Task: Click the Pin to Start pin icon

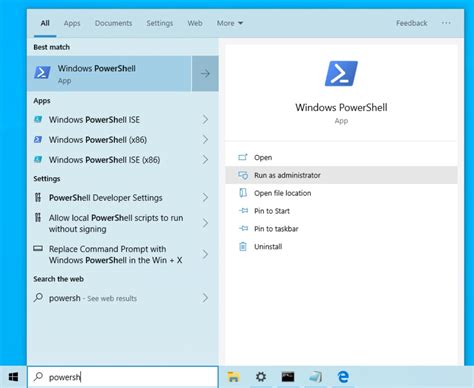Action: coord(243,211)
